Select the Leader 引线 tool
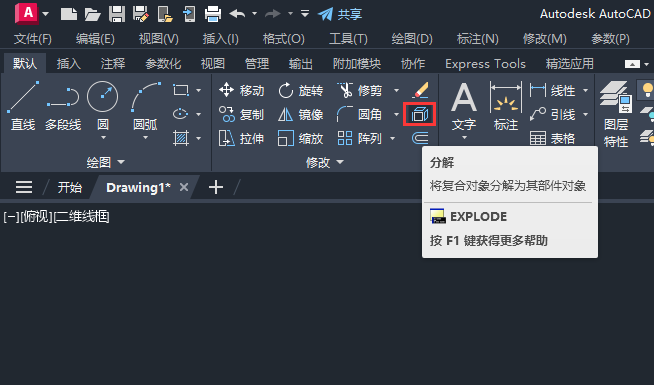This screenshot has height=385, width=654. [x=553, y=114]
